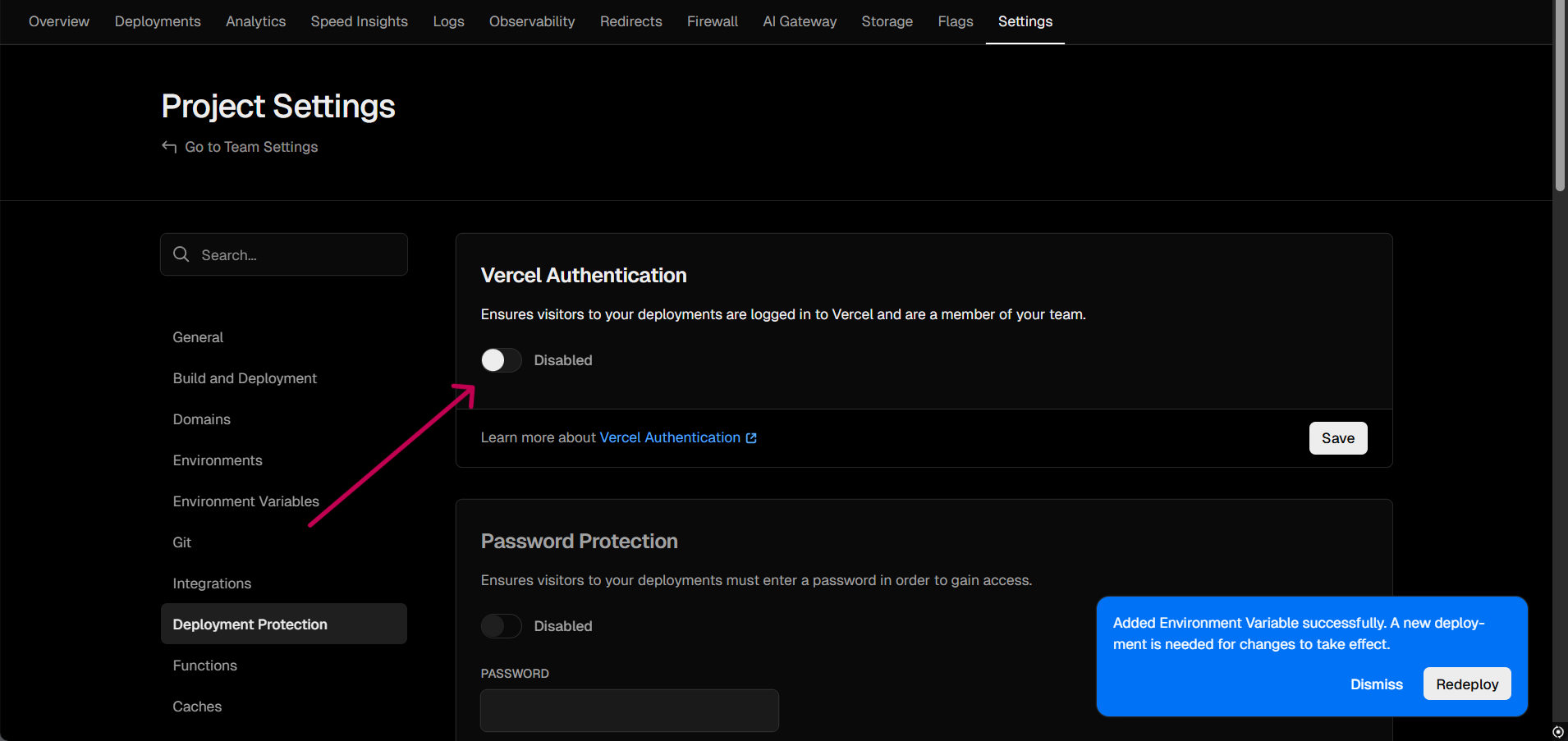The image size is (1568, 741).
Task: Open the Deployments tab
Action: pyautogui.click(x=158, y=21)
